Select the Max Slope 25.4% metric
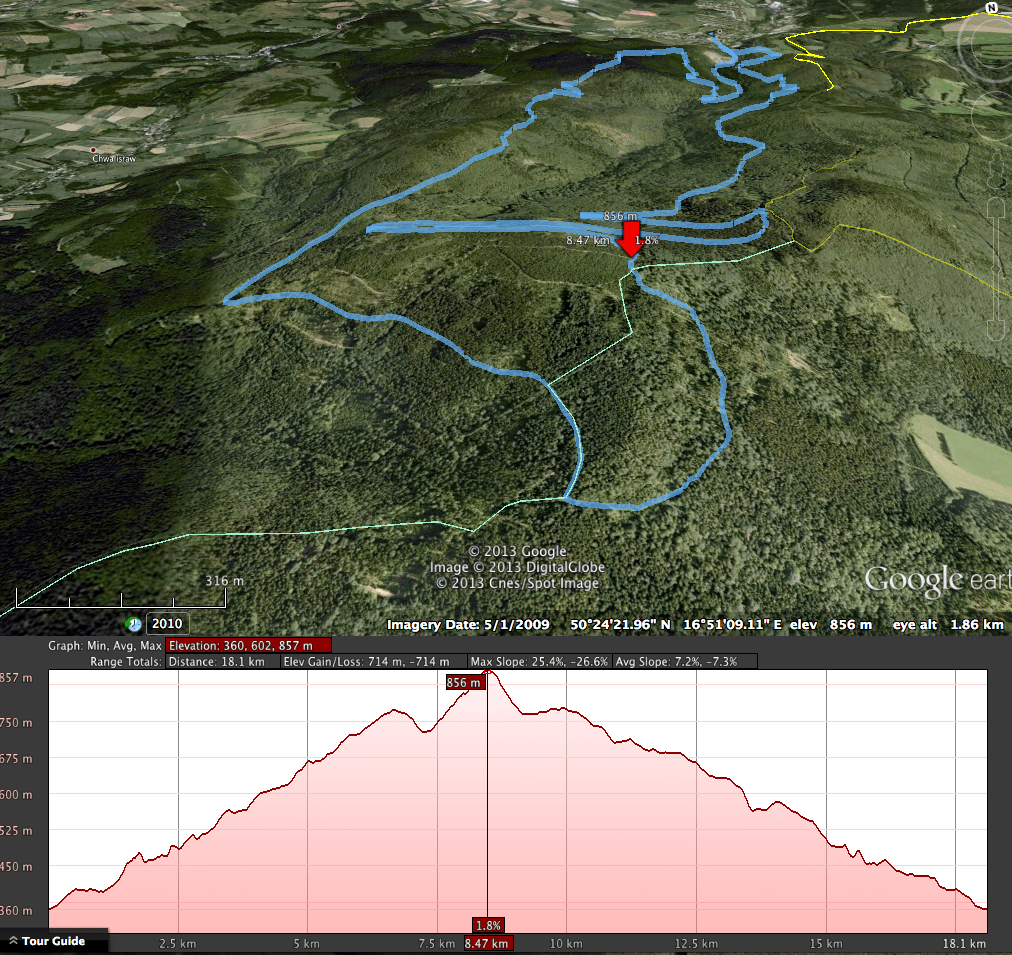1012x955 pixels. [538, 661]
